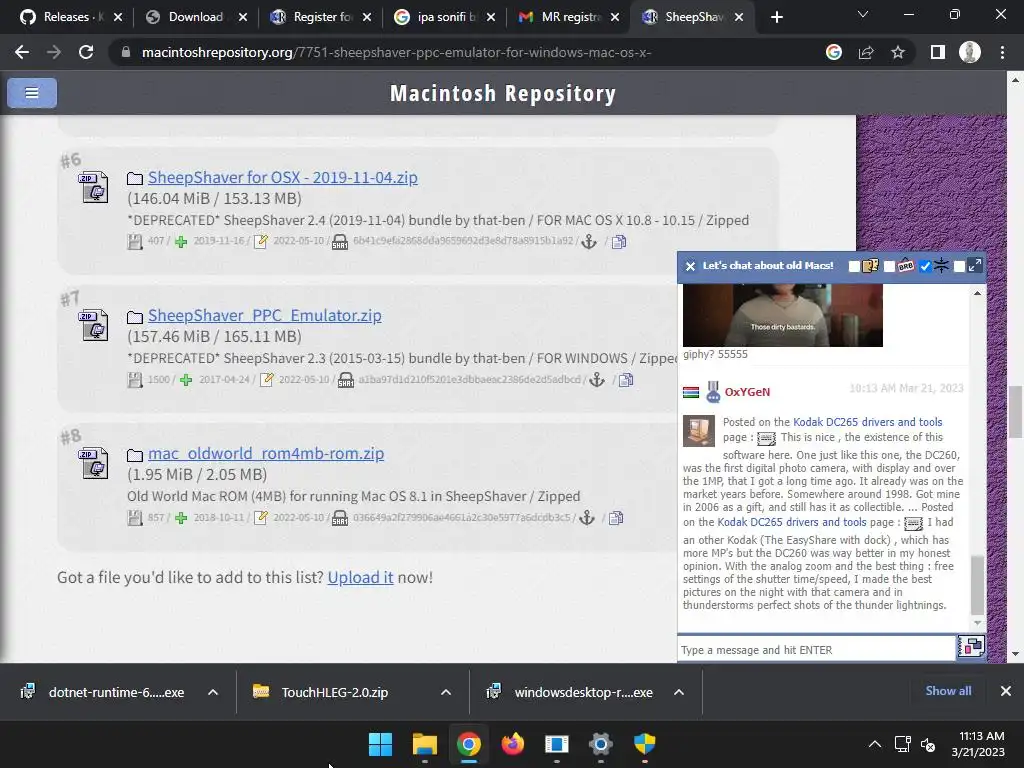Open options for TouchHLEG-2.0.zip download
Viewport: 1024px width, 768px height.
click(x=445, y=692)
